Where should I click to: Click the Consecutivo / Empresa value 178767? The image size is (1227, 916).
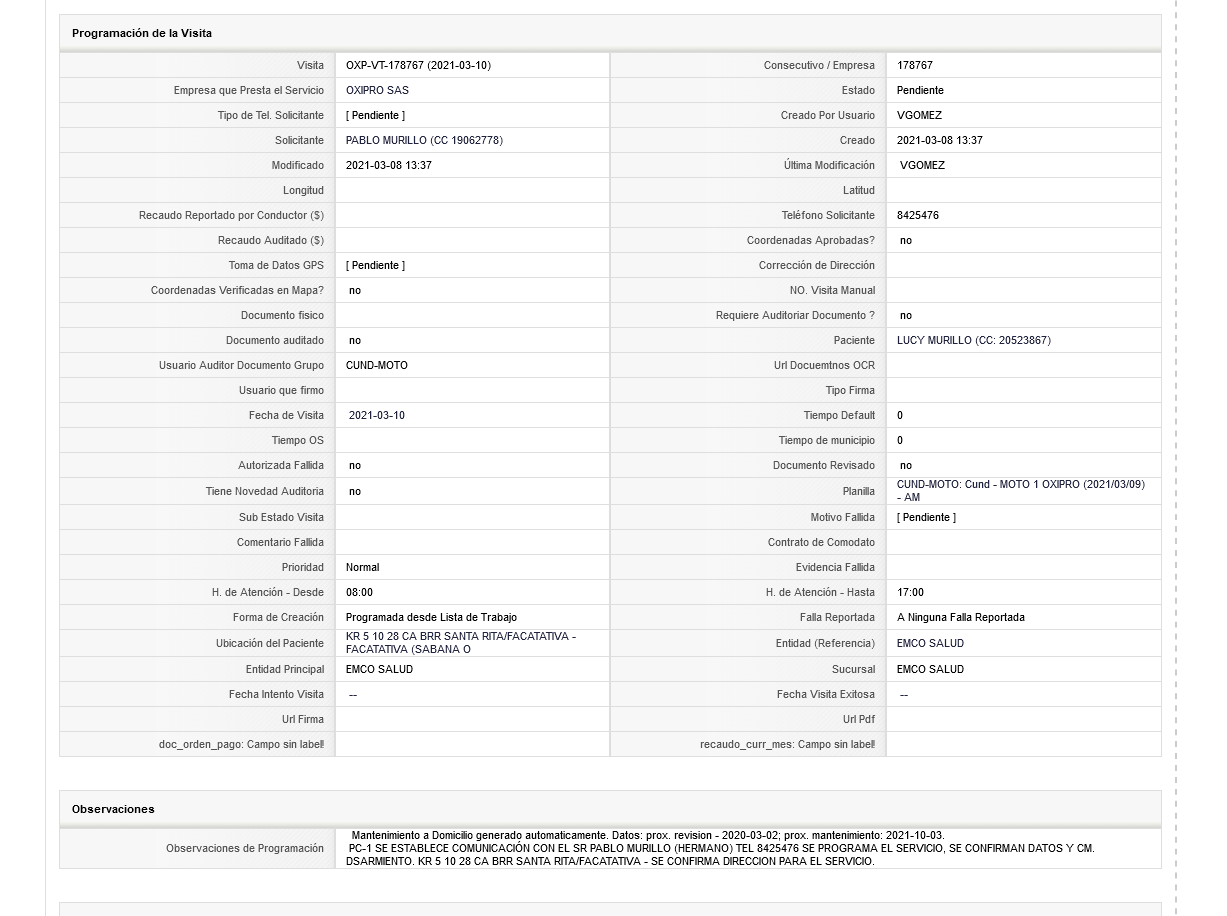(915, 65)
